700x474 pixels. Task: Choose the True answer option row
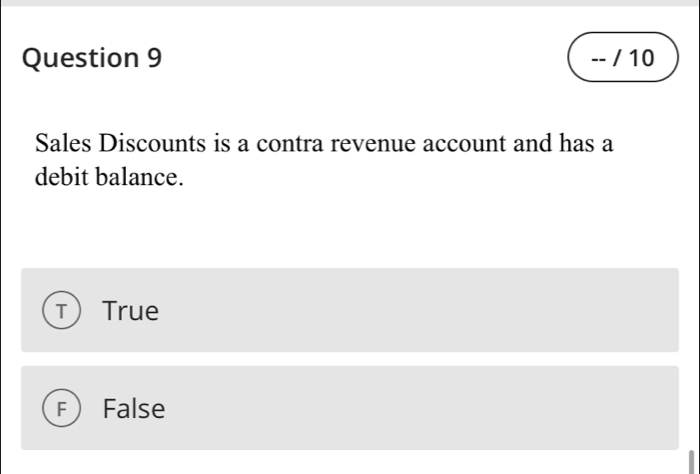pyautogui.click(x=350, y=310)
